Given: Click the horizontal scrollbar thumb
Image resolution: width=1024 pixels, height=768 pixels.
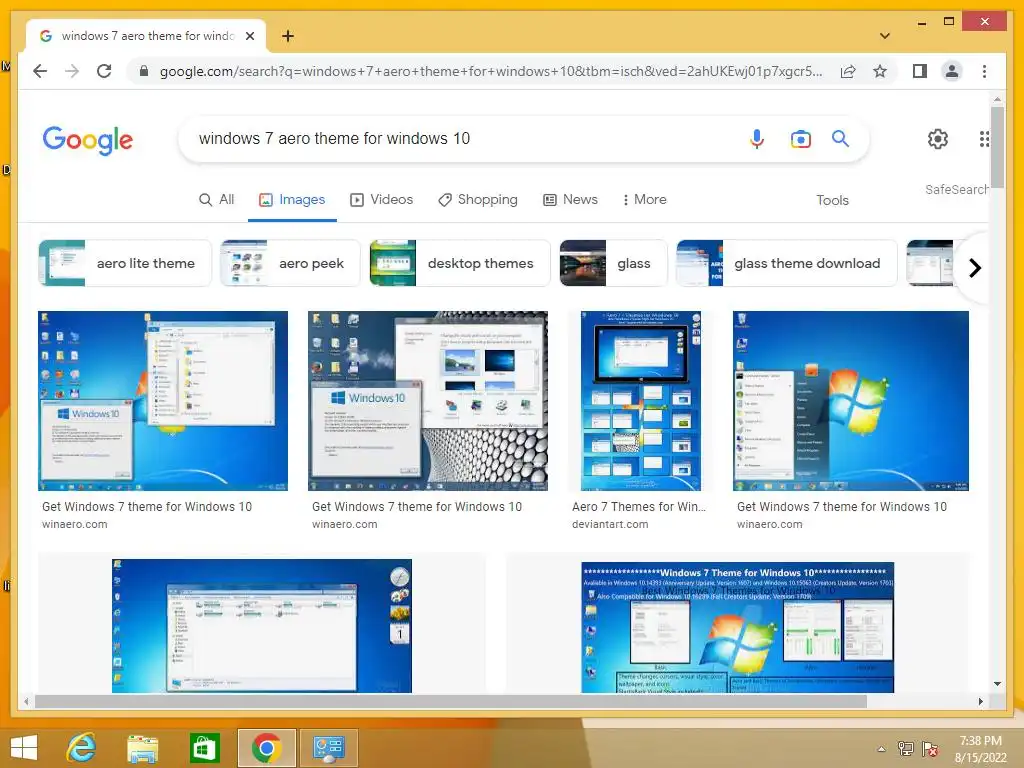Looking at the screenshot, I should (451, 701).
